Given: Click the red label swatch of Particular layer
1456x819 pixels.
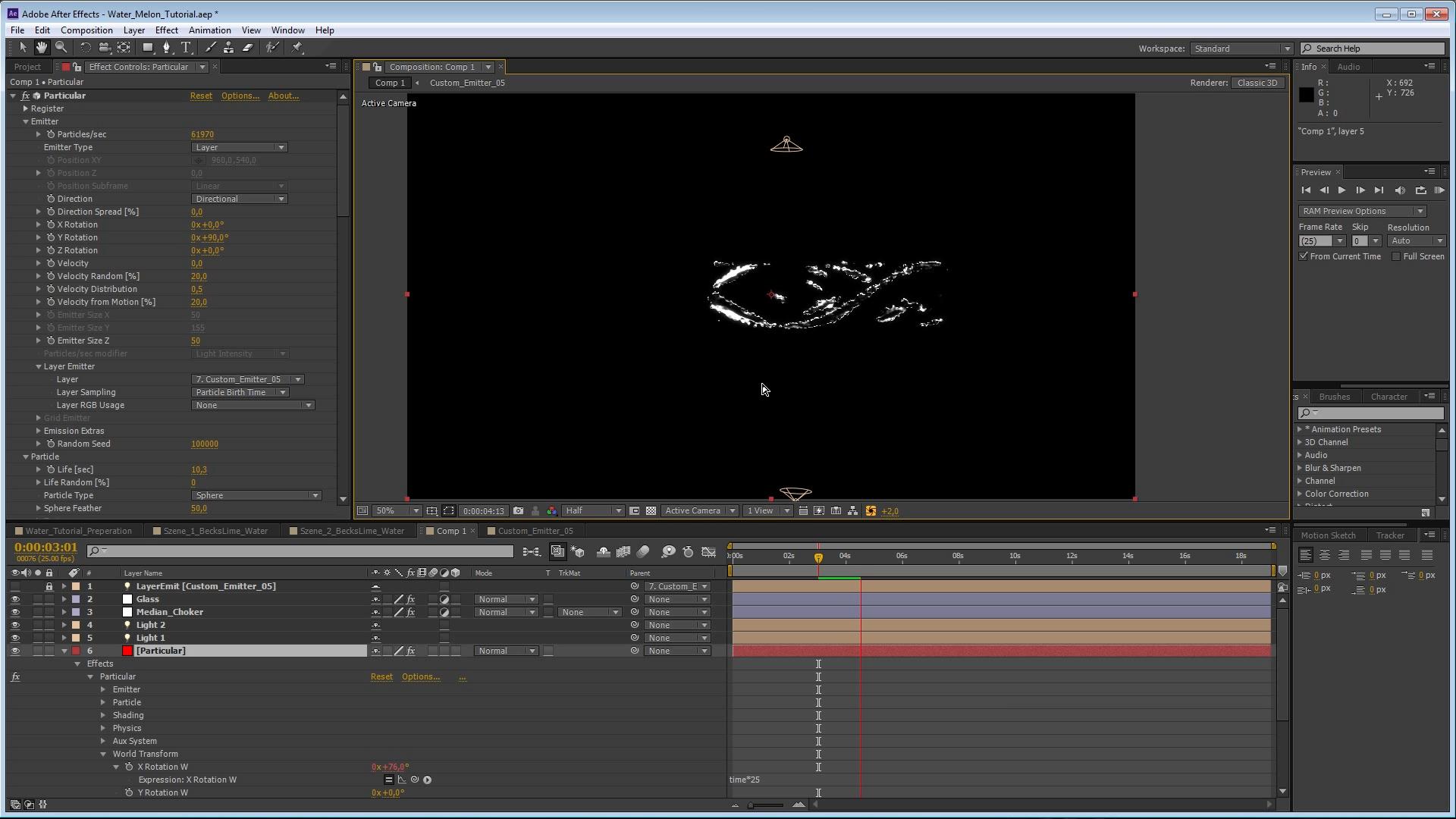Looking at the screenshot, I should pyautogui.click(x=76, y=651).
